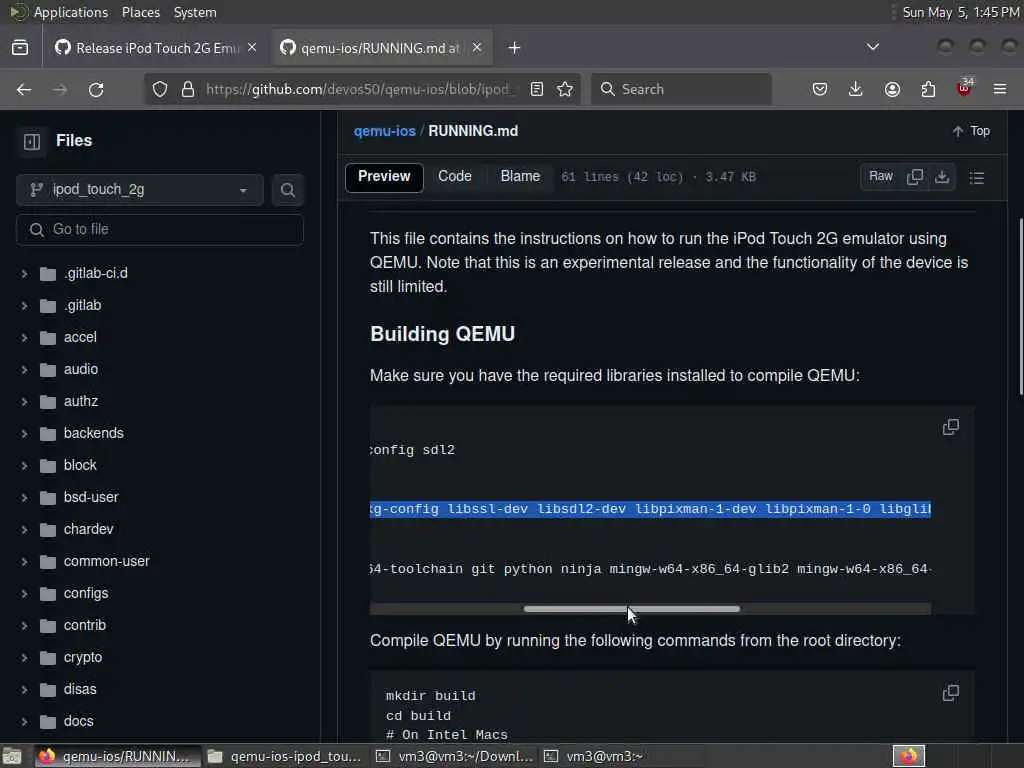Close the Release iPod Touch 2G tab
Screen dimensions: 1024x768
[x=252, y=48]
